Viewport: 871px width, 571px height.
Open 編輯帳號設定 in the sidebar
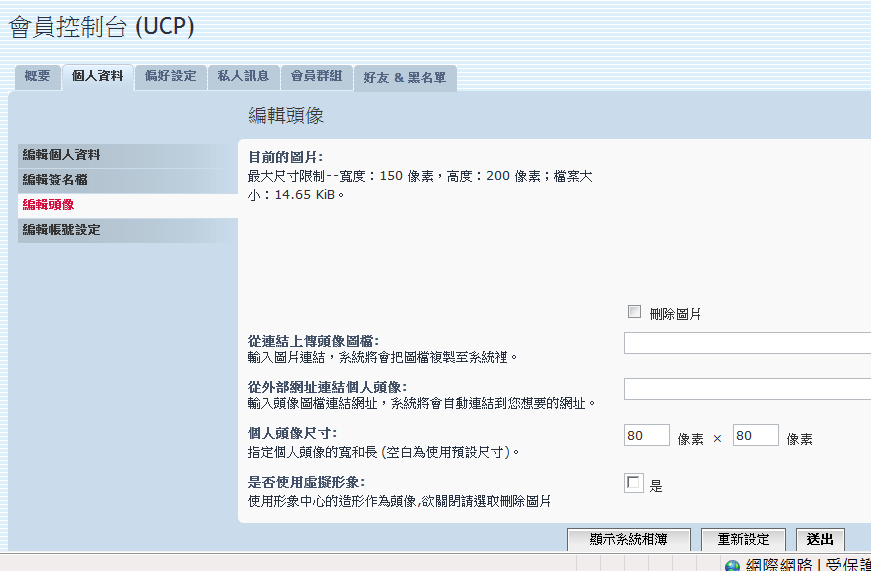pyautogui.click(x=62, y=230)
